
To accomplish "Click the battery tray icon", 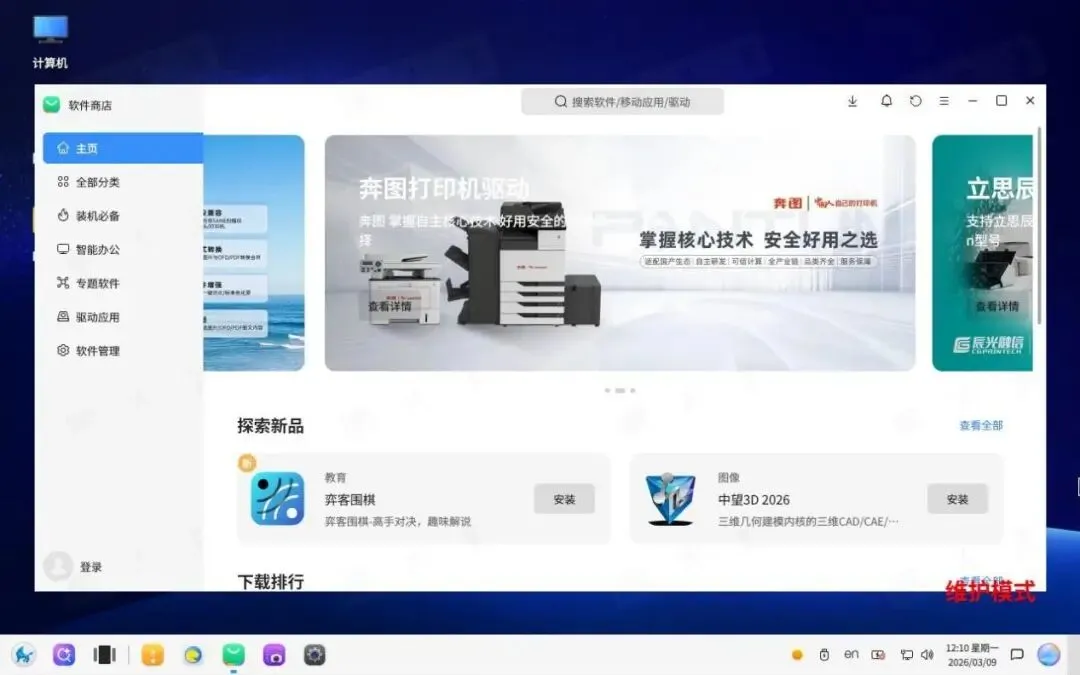I will point(878,655).
